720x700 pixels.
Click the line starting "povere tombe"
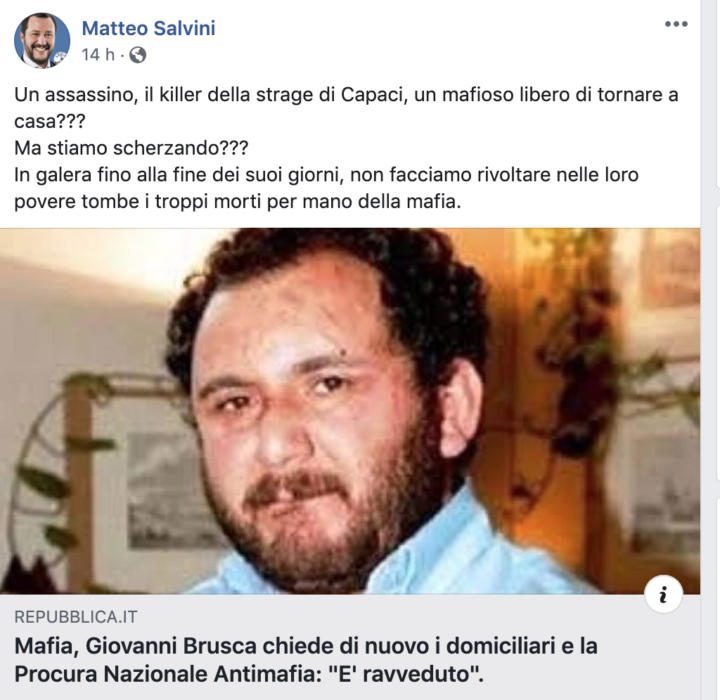pos(237,202)
